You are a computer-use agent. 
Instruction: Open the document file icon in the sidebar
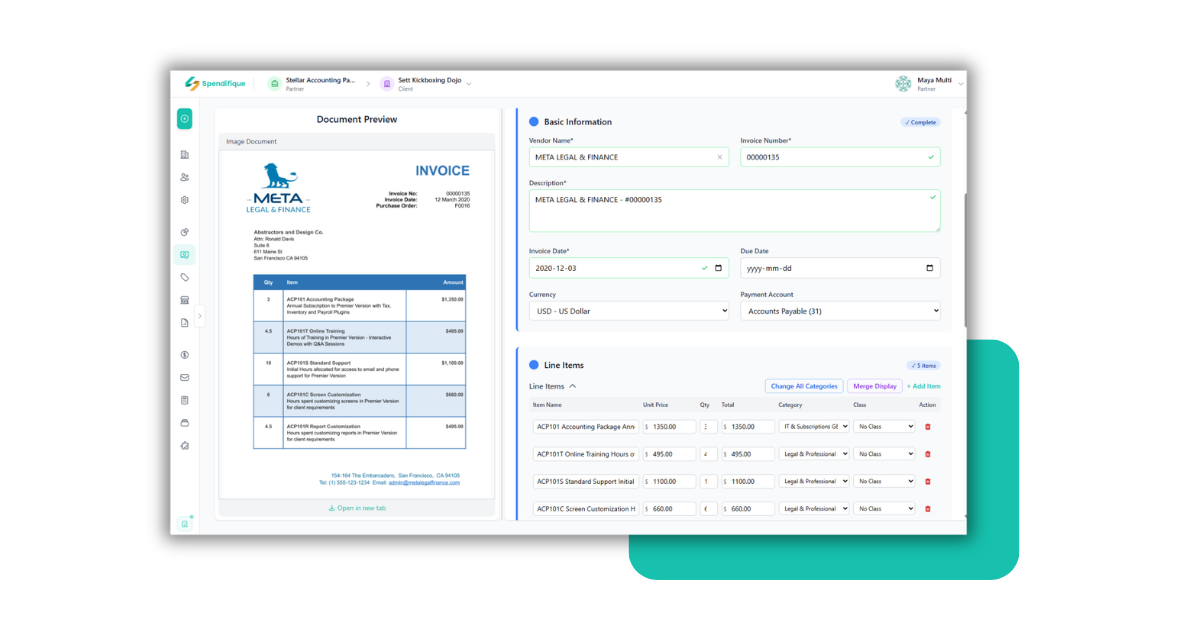click(185, 323)
